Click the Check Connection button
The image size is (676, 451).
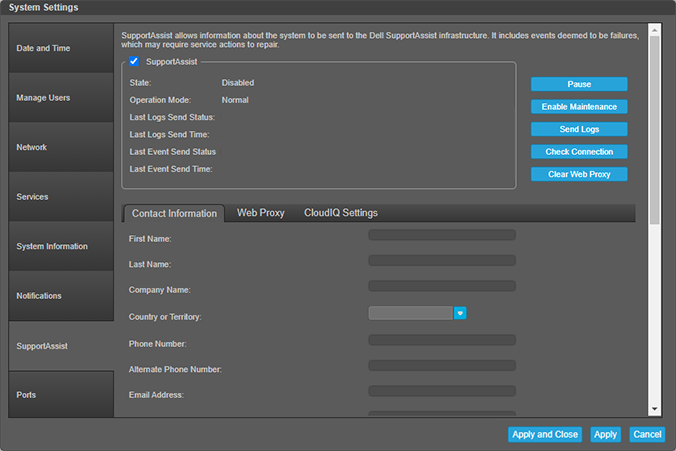coord(579,152)
